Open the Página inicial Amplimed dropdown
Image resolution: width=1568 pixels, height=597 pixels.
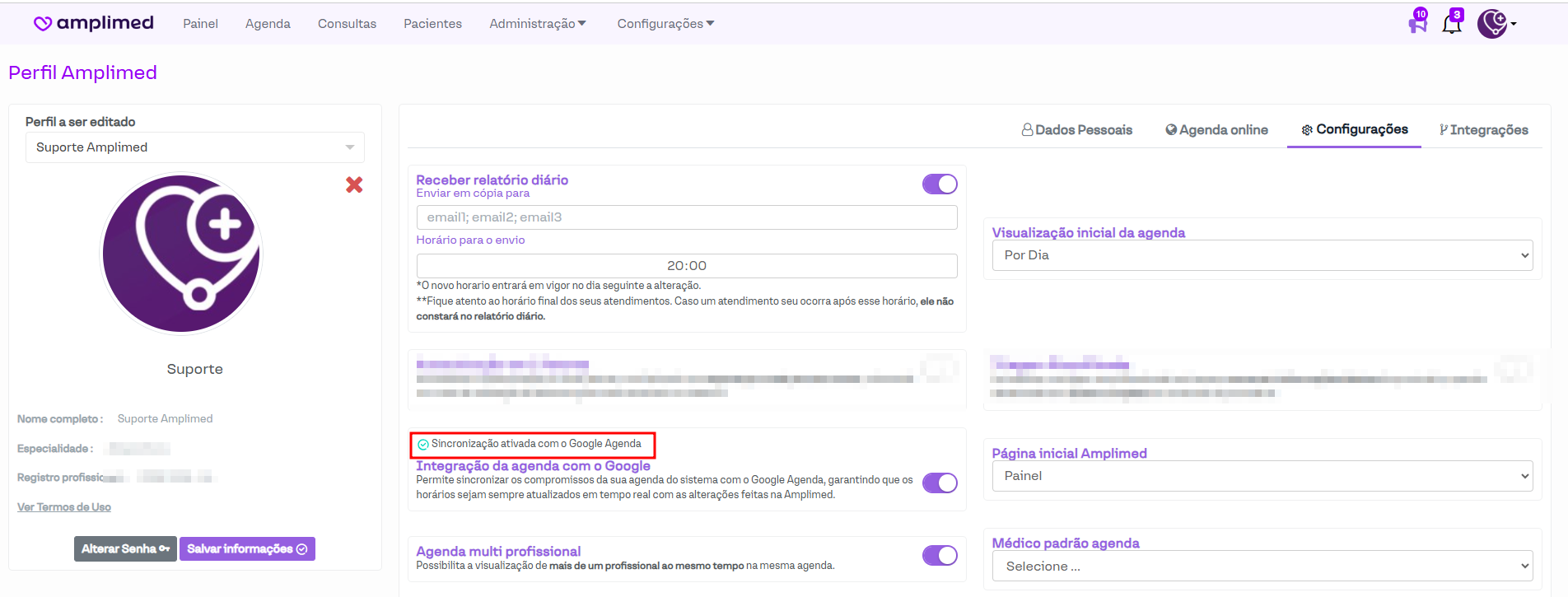(x=1262, y=476)
